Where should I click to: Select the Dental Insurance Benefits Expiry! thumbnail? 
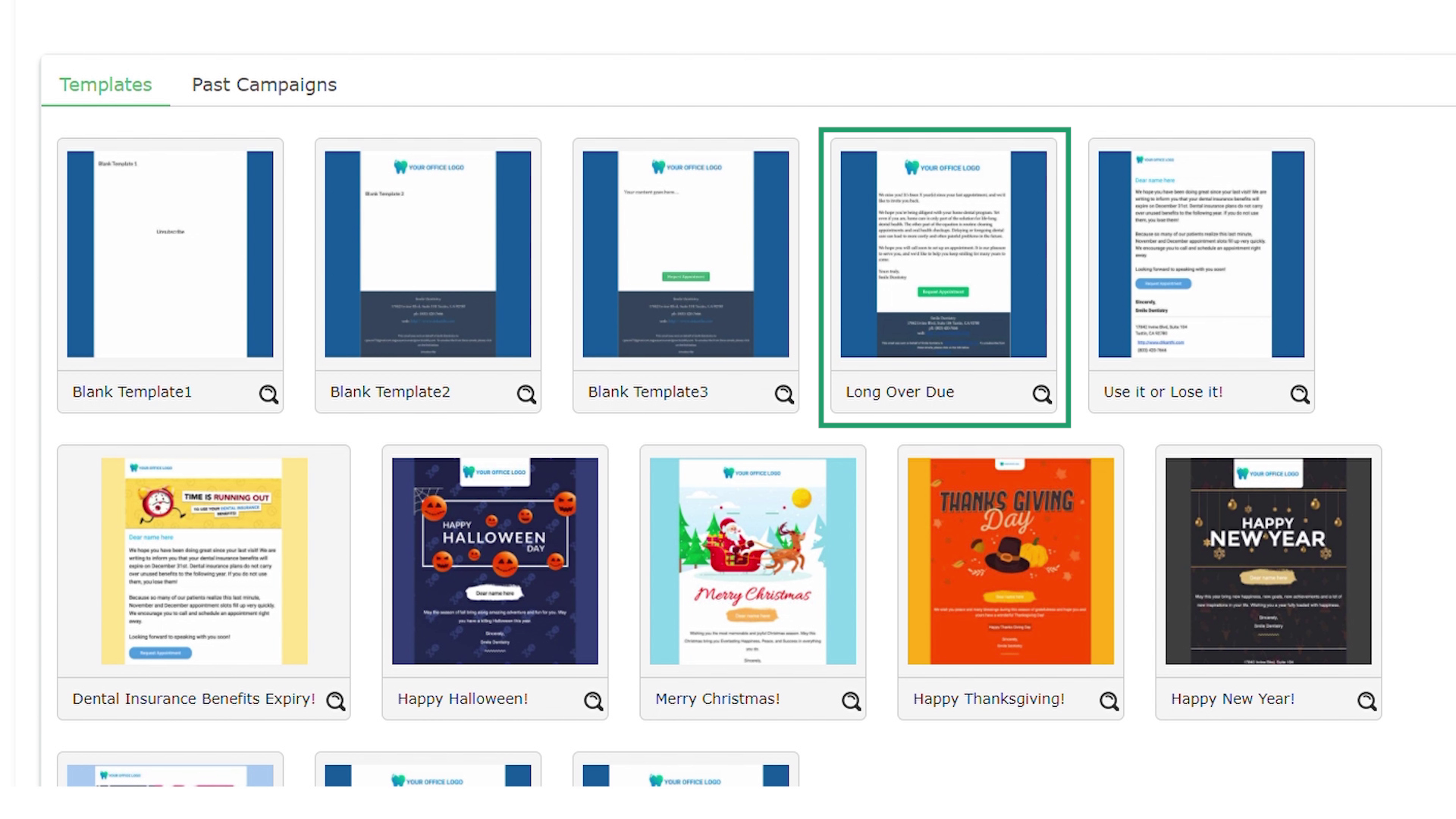(204, 560)
